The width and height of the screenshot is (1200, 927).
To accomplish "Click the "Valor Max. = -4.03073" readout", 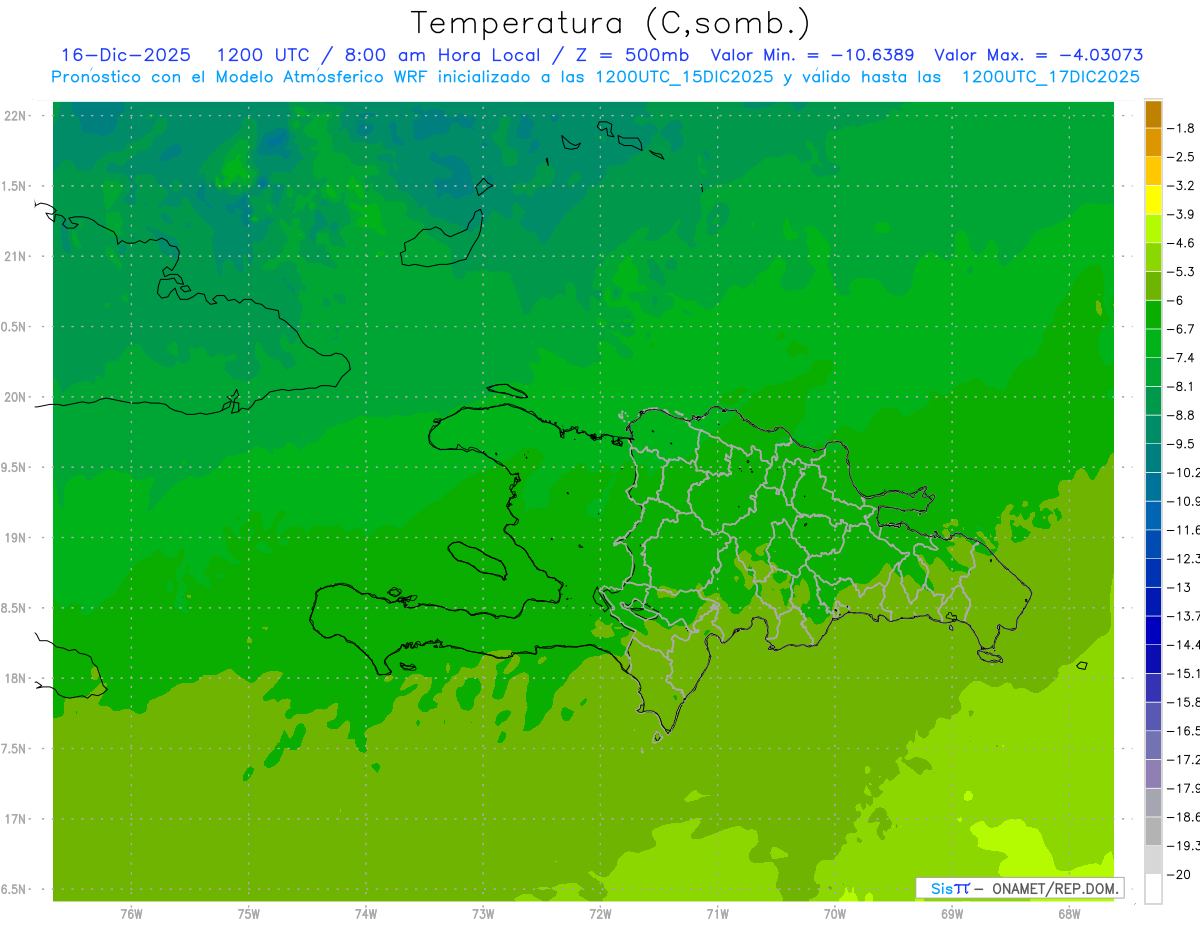I will coord(1038,55).
